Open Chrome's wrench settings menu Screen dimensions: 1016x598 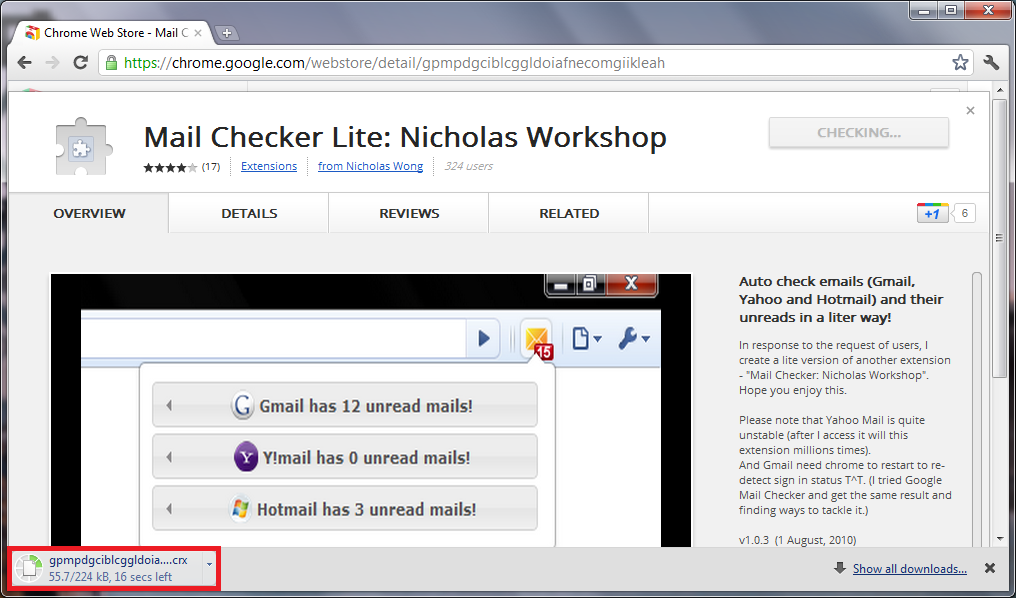point(991,63)
